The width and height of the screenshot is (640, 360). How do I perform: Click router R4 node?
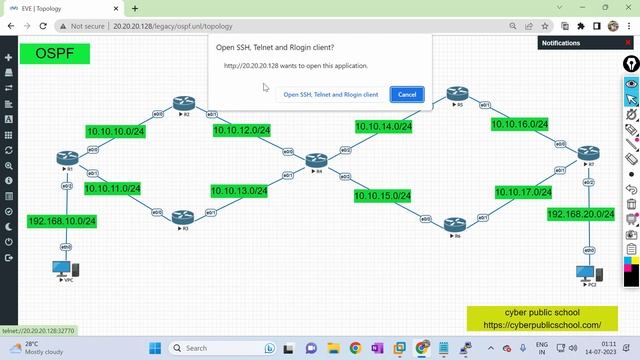click(x=316, y=160)
